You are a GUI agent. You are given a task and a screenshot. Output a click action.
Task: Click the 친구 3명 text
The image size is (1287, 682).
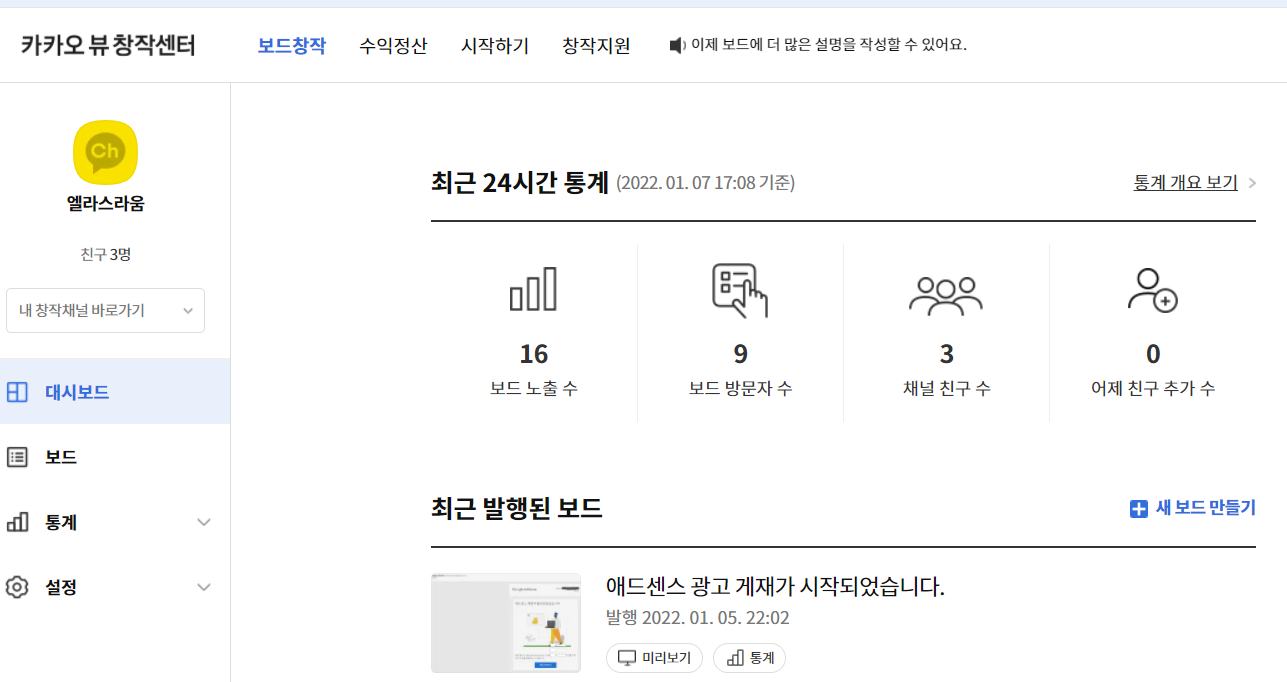105,254
